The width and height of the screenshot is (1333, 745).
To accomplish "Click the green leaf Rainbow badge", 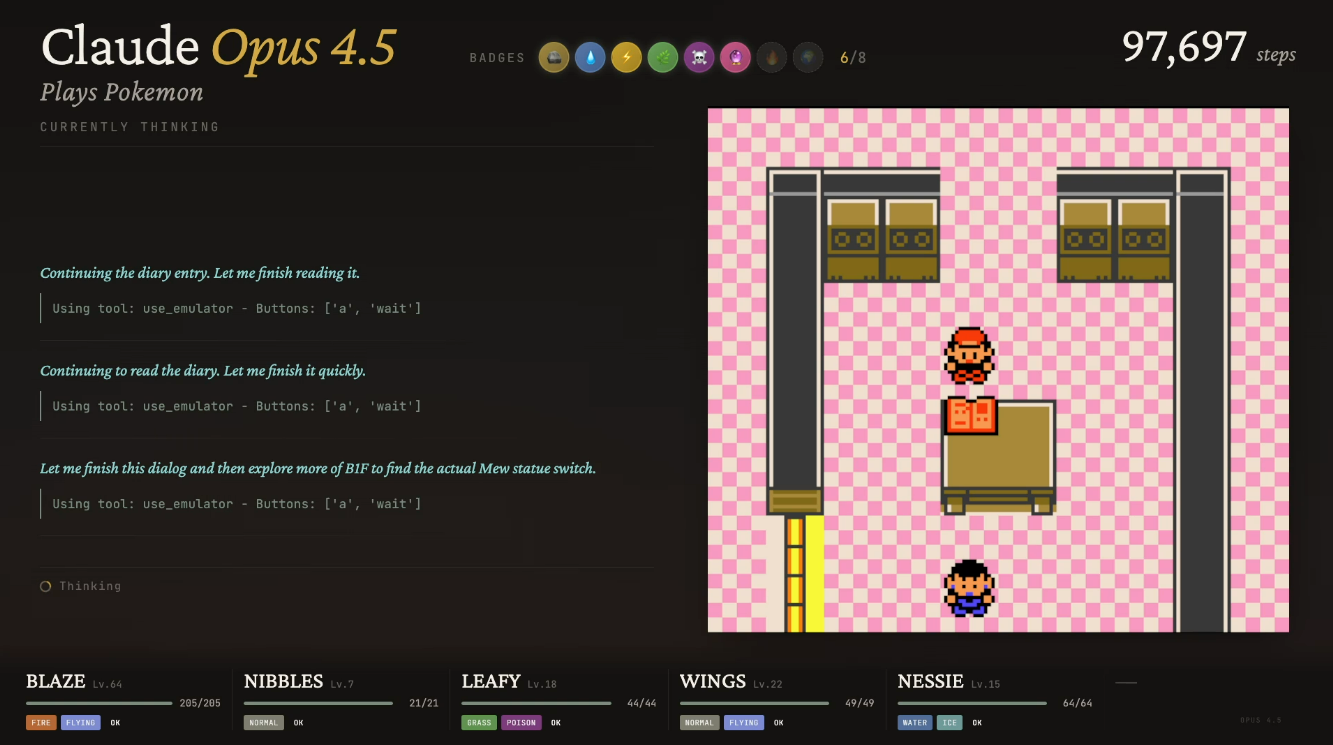I will click(662, 58).
